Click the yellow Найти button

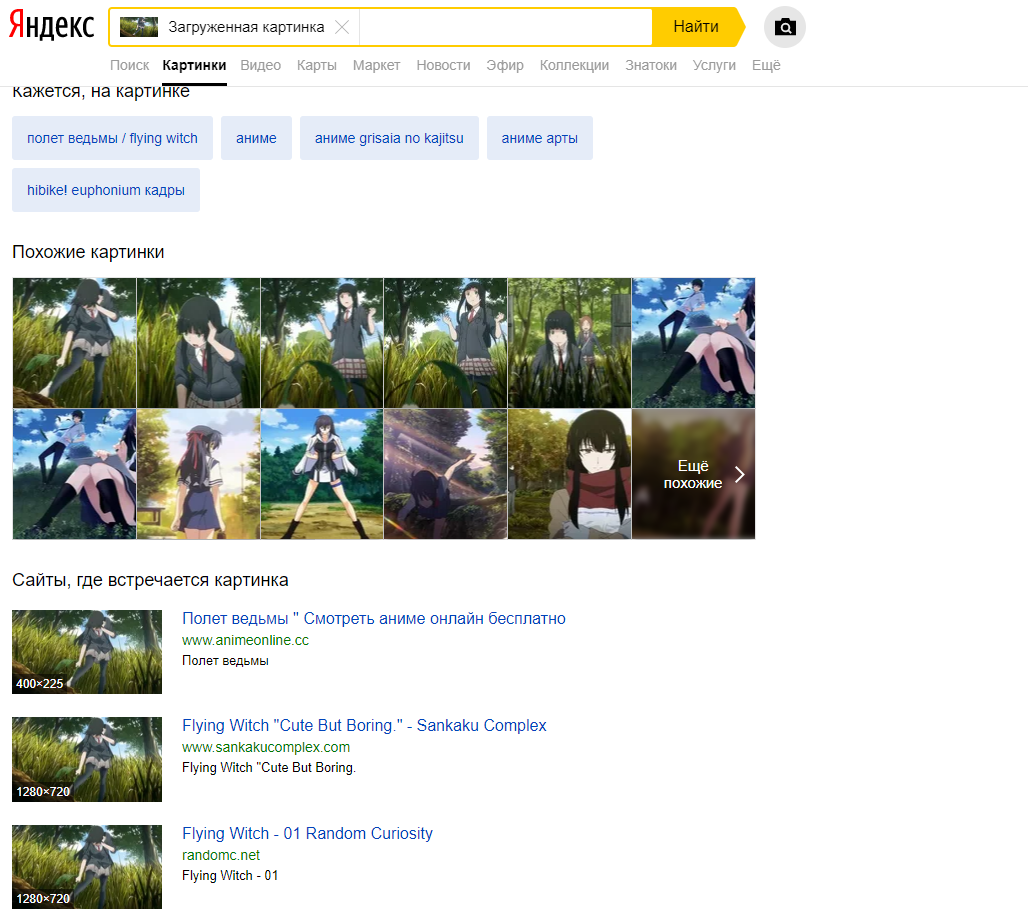pos(698,27)
